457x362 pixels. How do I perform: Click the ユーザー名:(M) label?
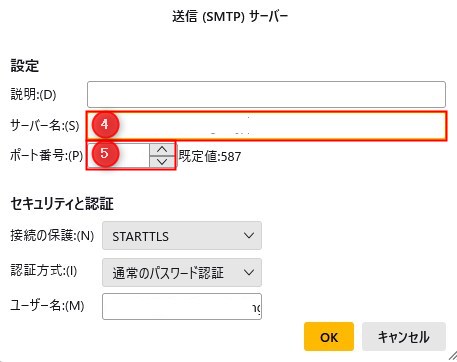tap(47, 305)
